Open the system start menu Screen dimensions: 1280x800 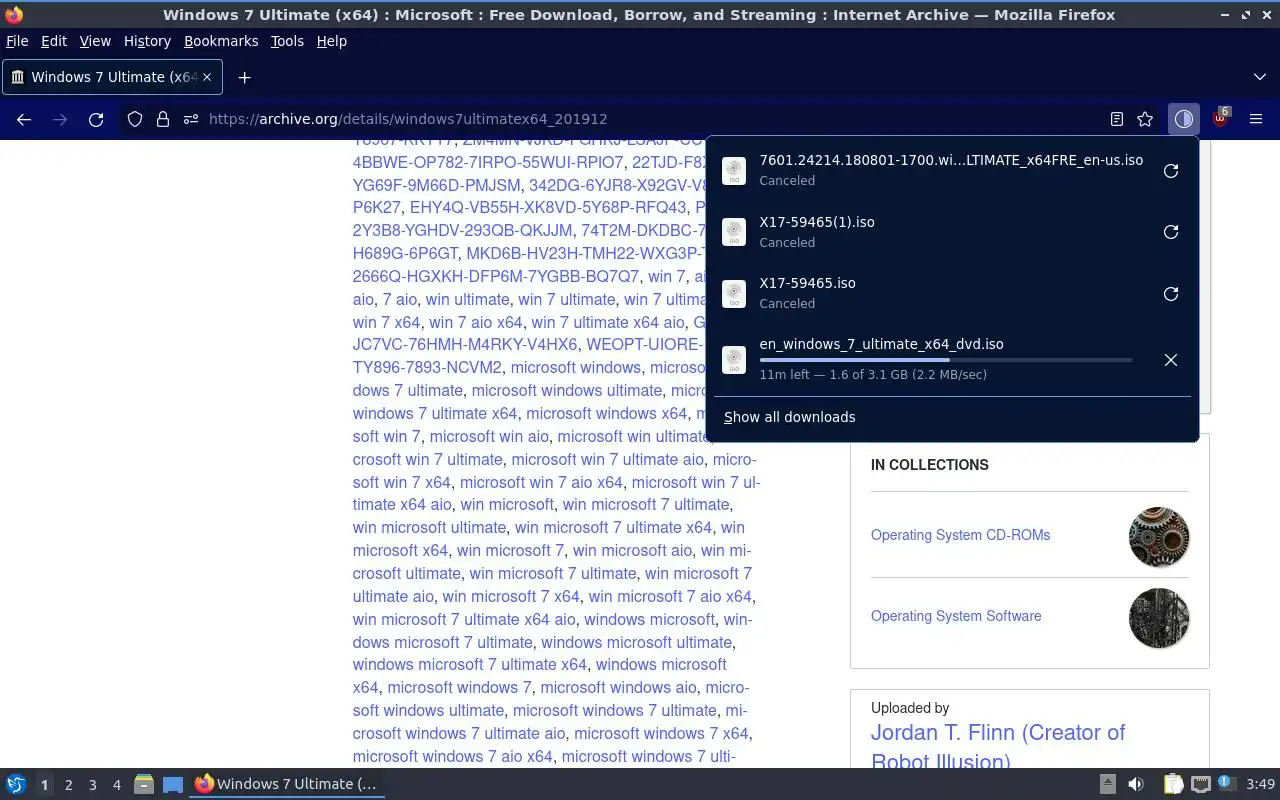pyautogui.click(x=15, y=784)
